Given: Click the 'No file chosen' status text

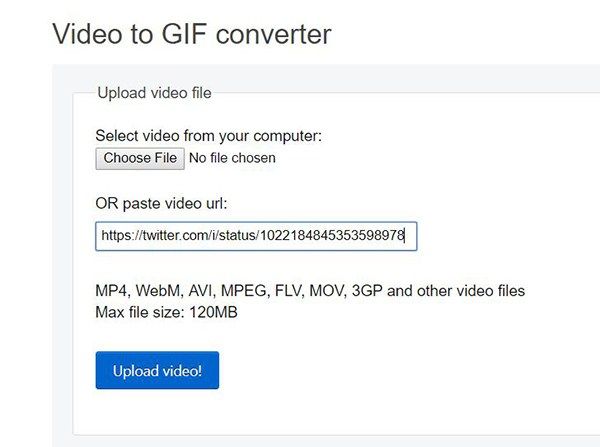Looking at the screenshot, I should [x=232, y=158].
